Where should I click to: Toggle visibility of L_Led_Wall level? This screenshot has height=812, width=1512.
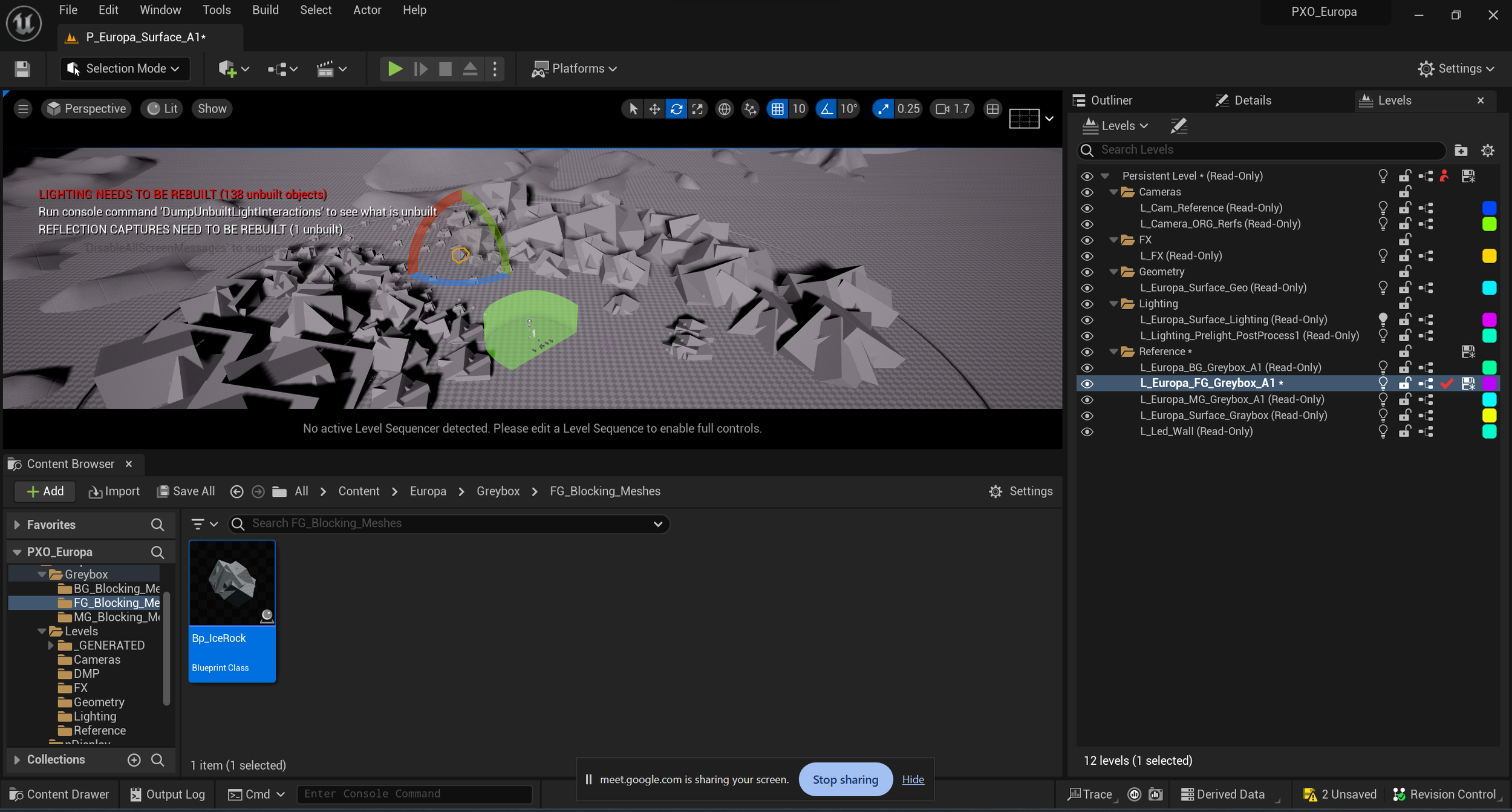(x=1087, y=432)
